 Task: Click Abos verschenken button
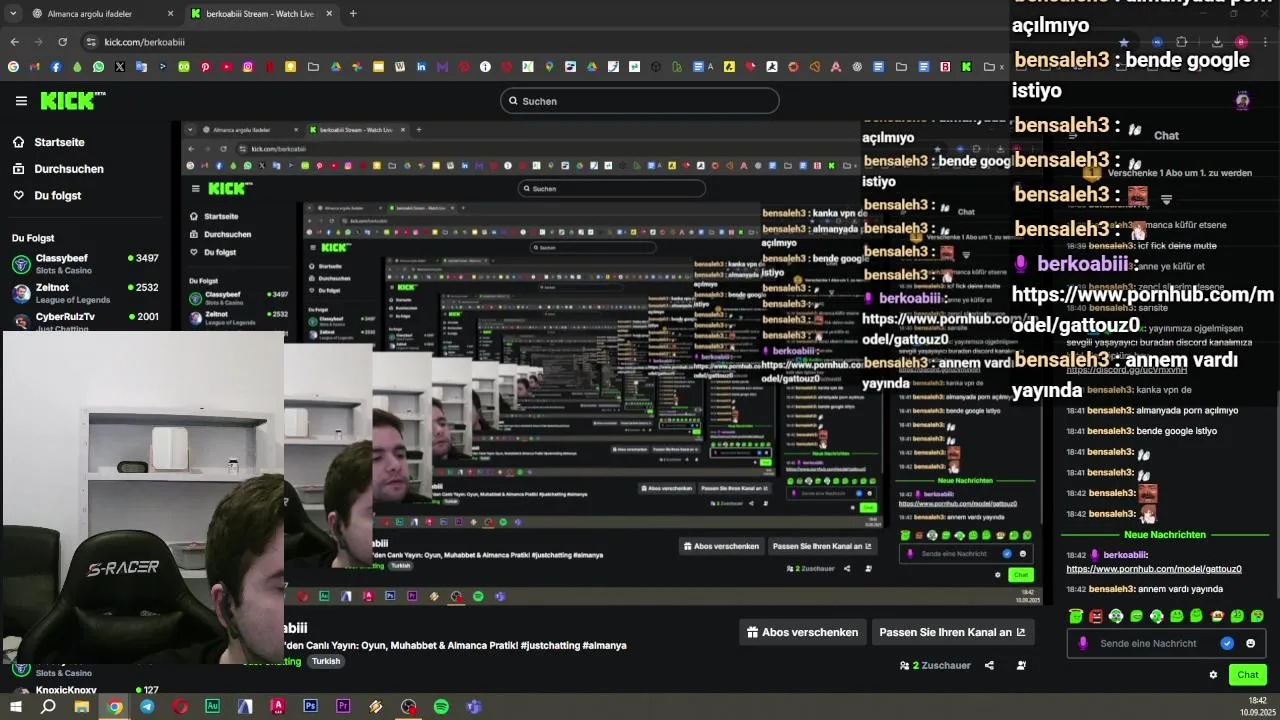coord(803,632)
